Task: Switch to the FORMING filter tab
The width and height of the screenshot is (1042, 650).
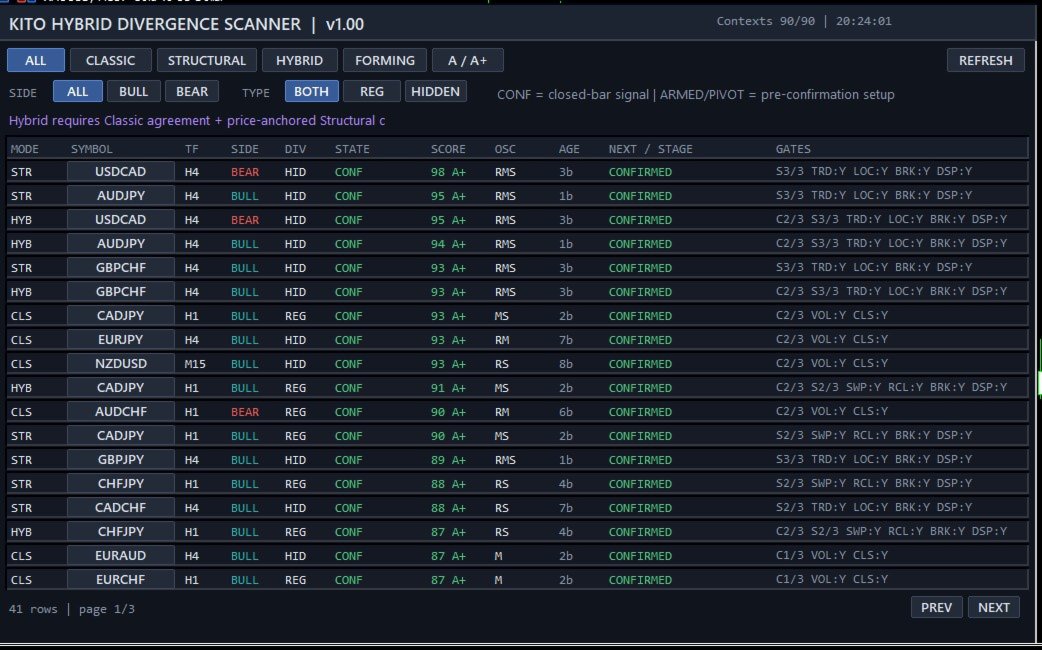Action: pos(385,60)
